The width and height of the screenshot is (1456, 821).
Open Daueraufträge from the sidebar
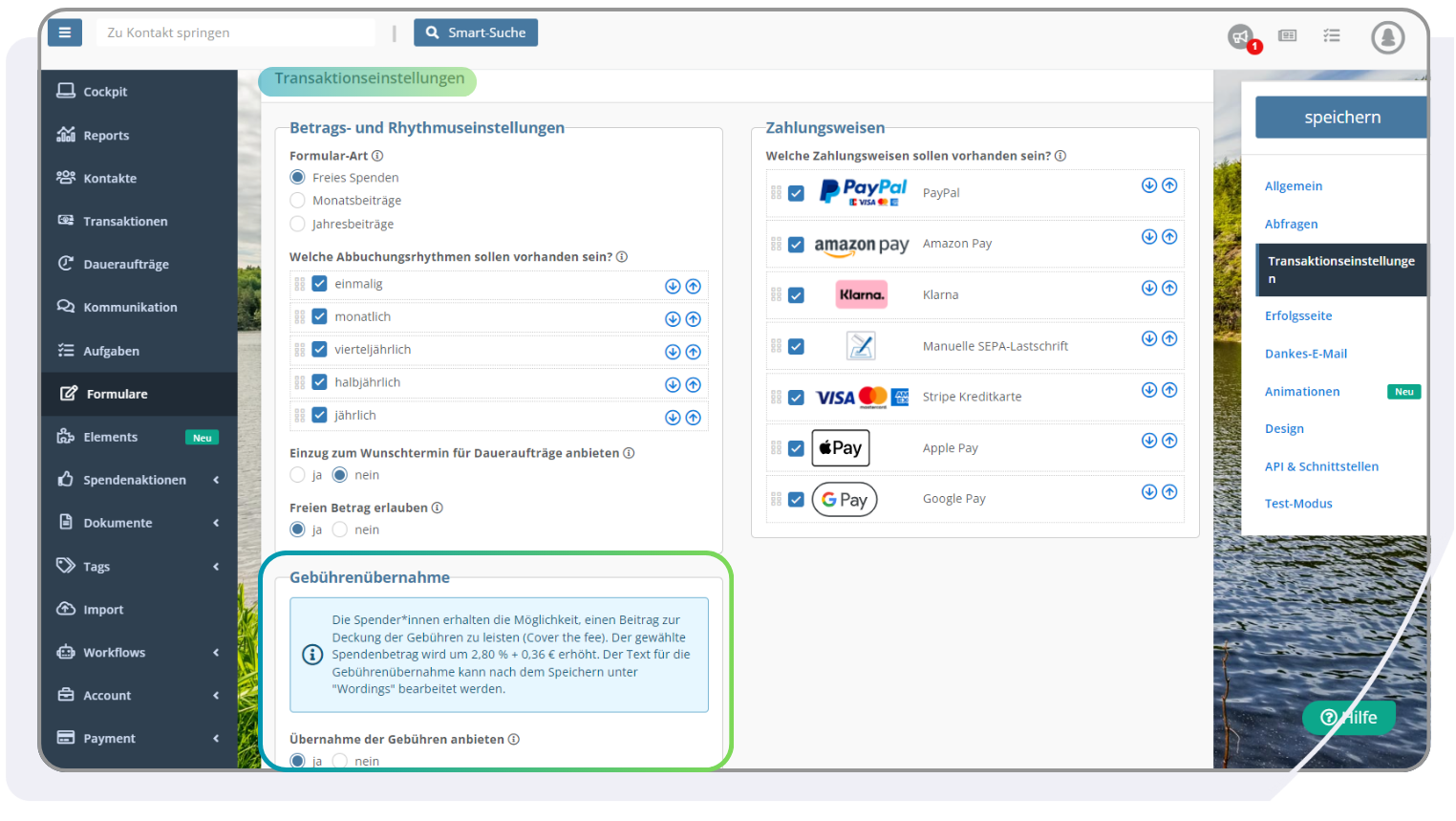point(127,264)
